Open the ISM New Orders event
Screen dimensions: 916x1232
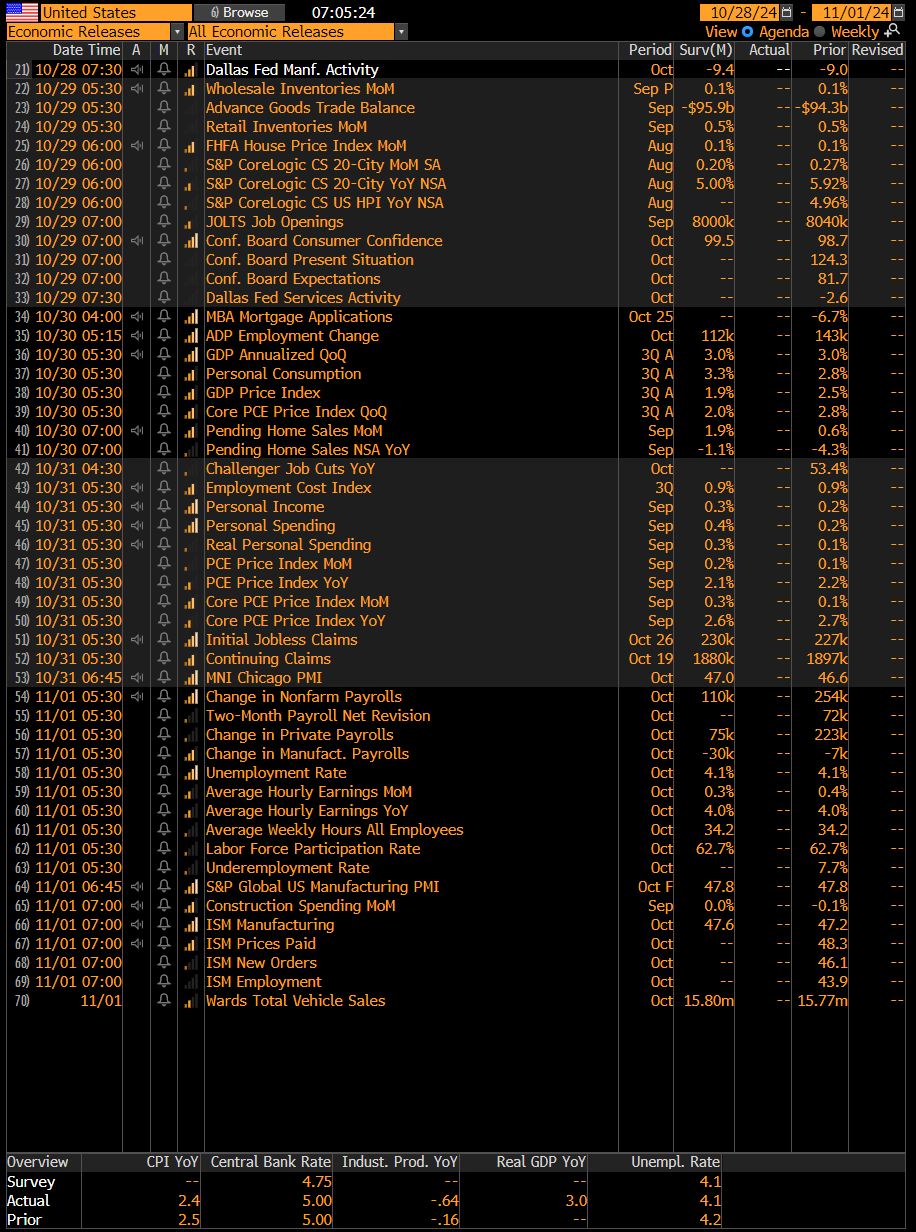(261, 963)
